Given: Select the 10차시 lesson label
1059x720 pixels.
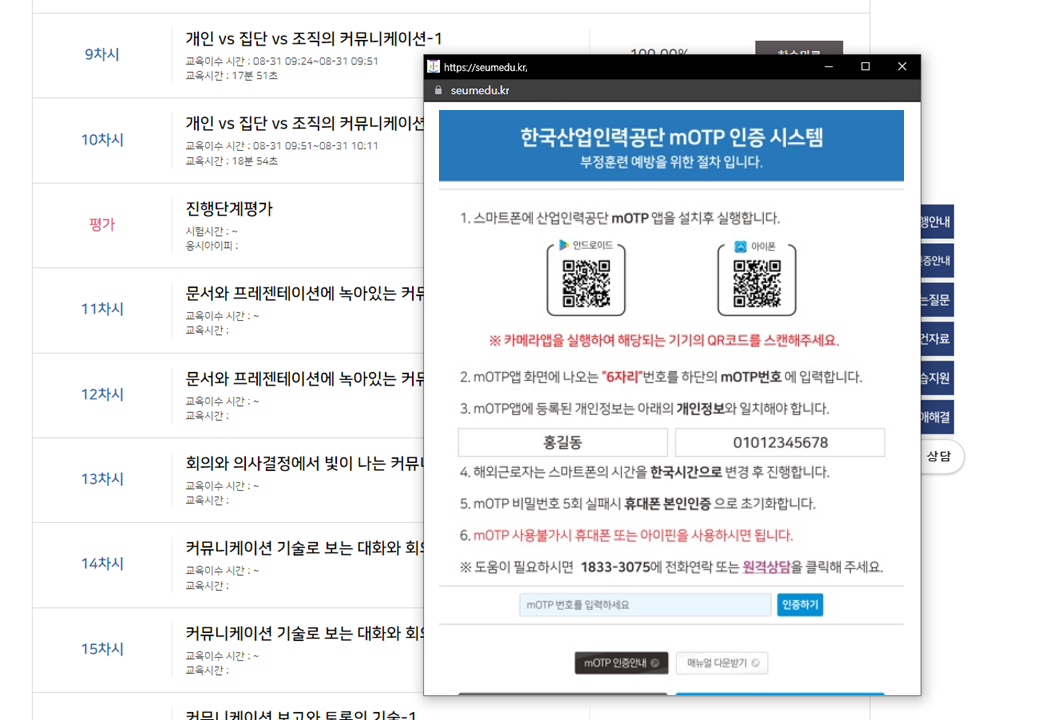Looking at the screenshot, I should [102, 140].
